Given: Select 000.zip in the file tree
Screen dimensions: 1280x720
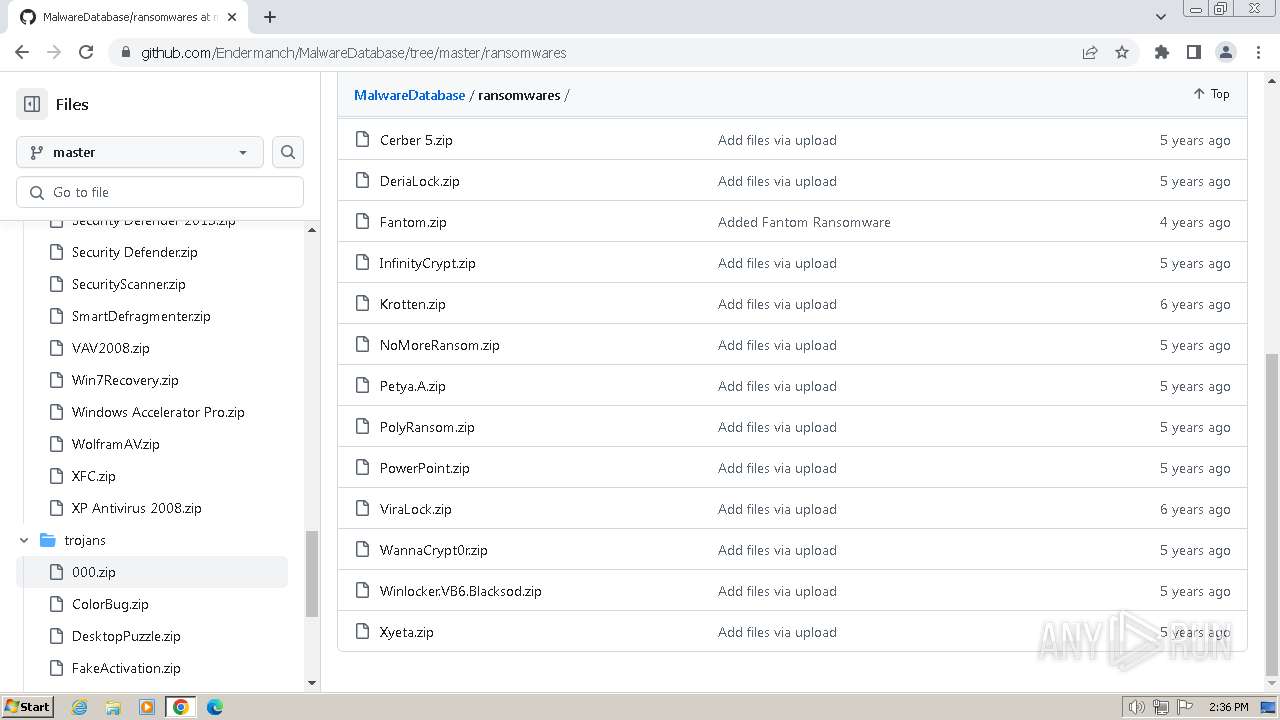Looking at the screenshot, I should tap(94, 572).
